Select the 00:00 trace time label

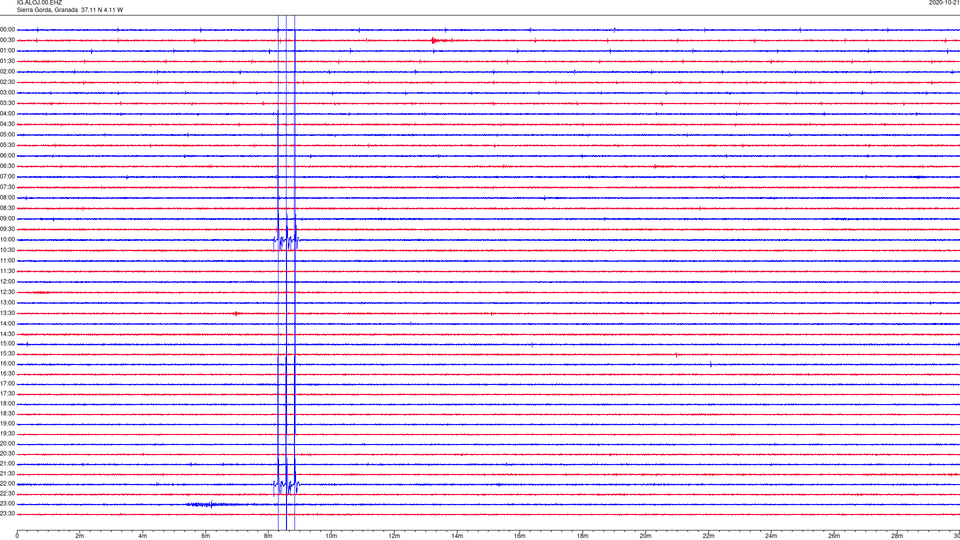point(8,29)
